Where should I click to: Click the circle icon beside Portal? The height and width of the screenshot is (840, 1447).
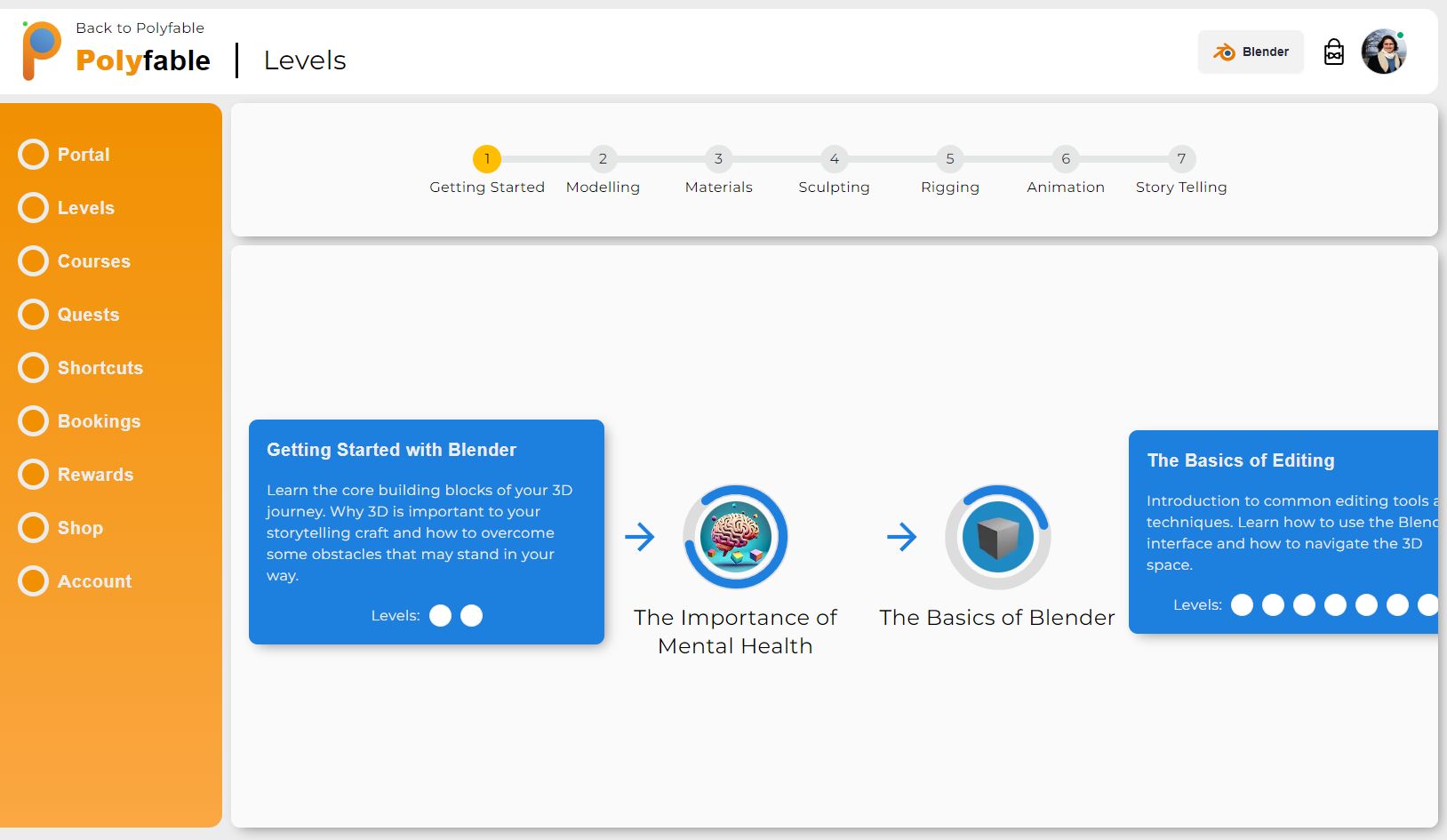34,154
